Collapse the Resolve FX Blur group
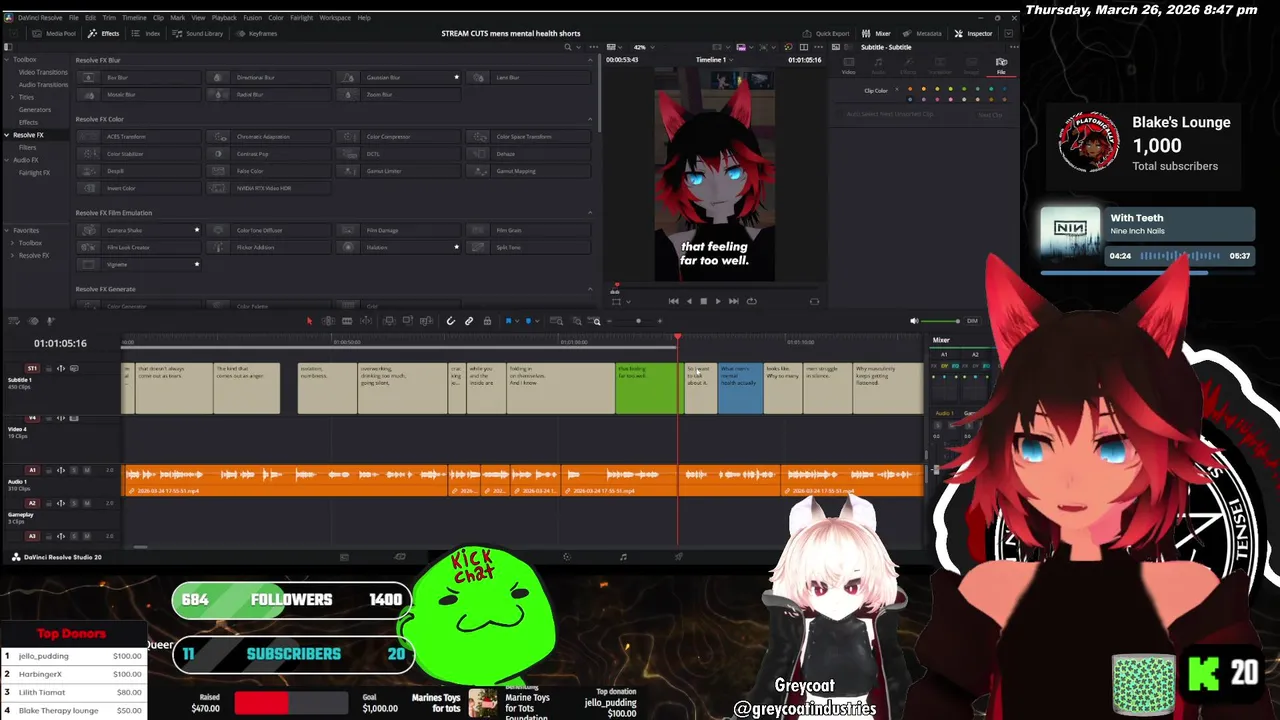The height and width of the screenshot is (720, 1280). pyautogui.click(x=589, y=60)
